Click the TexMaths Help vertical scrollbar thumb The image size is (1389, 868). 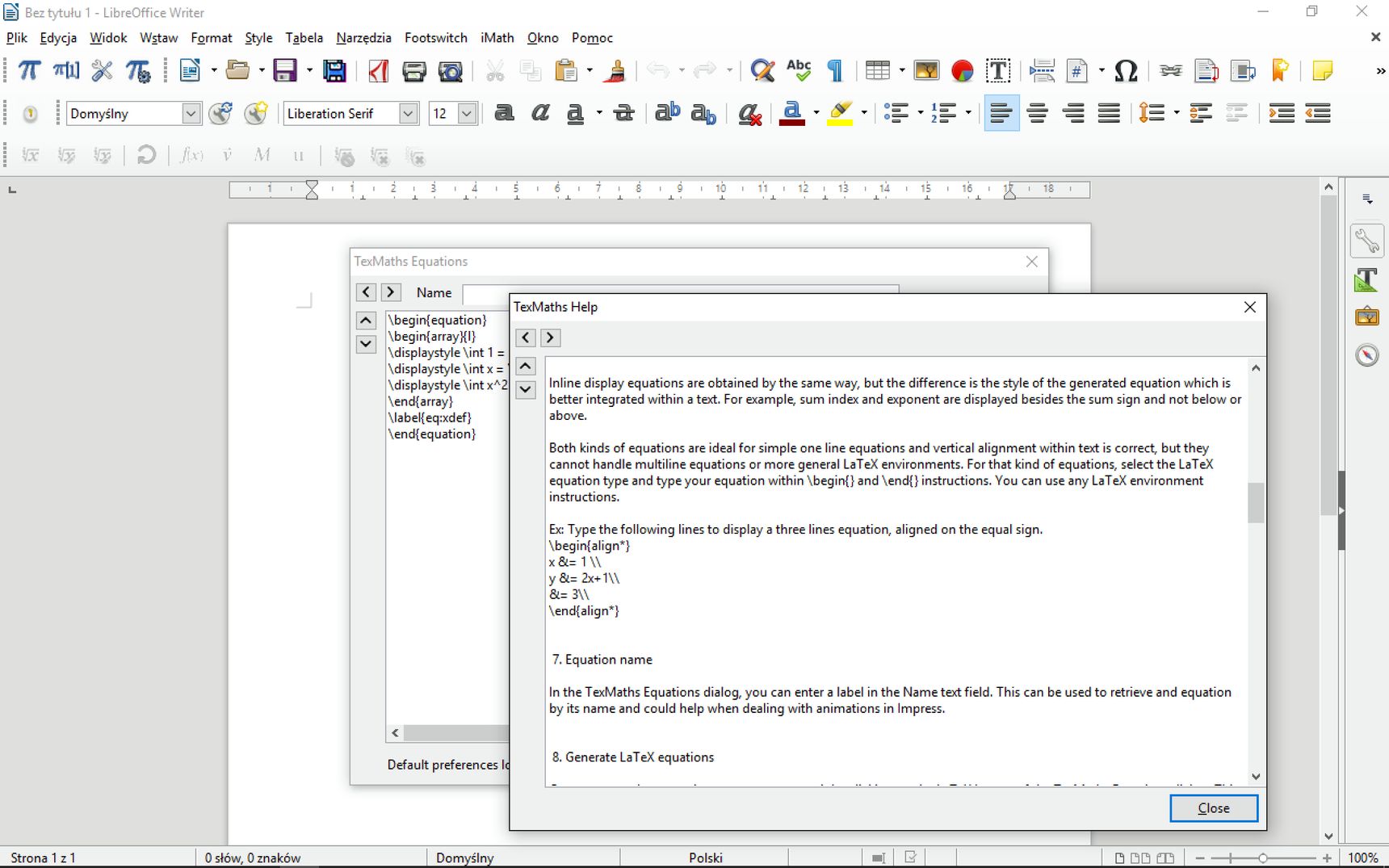coord(1255,503)
